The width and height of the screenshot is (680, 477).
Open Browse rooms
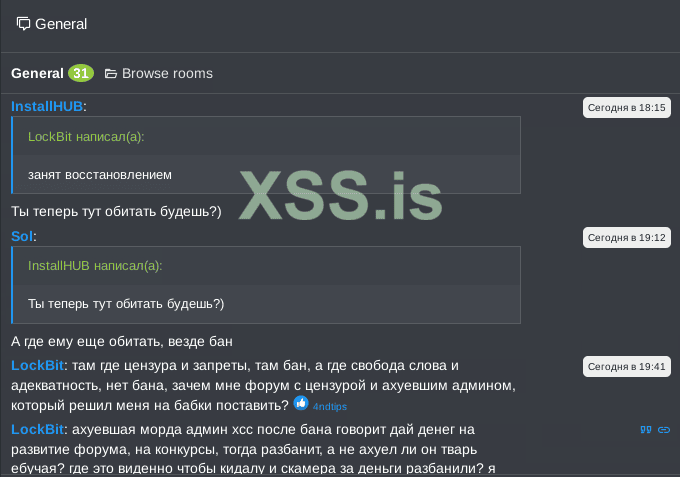(x=167, y=73)
